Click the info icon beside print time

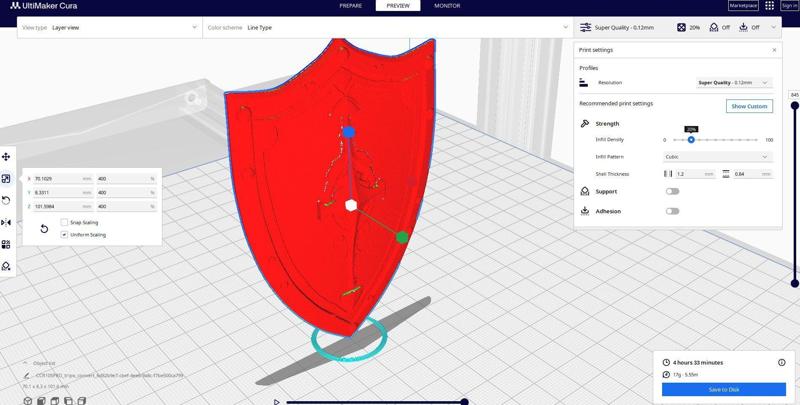coord(782,363)
